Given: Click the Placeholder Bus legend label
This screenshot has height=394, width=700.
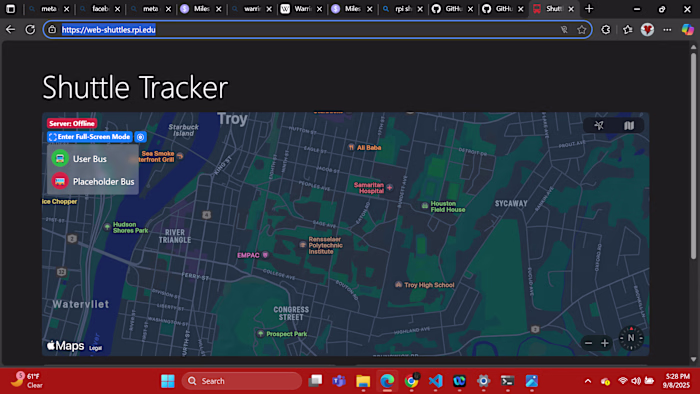Looking at the screenshot, I should [x=104, y=182].
